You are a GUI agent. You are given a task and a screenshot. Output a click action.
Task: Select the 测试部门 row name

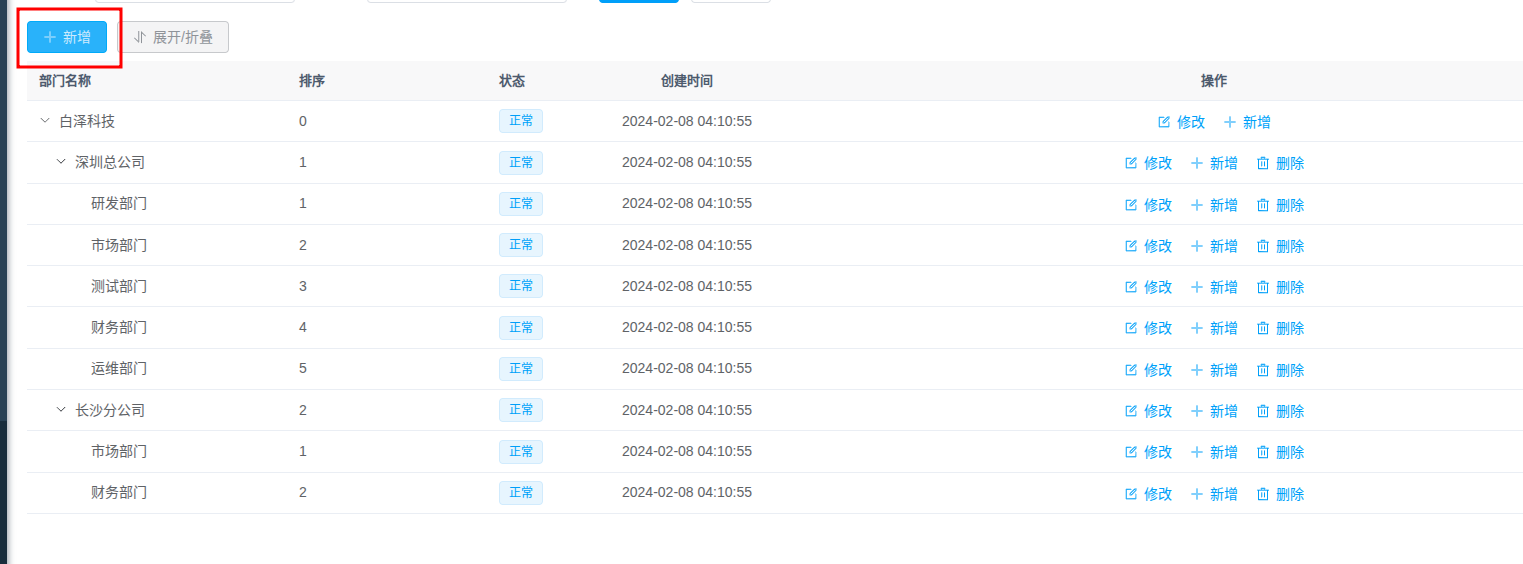(x=119, y=286)
